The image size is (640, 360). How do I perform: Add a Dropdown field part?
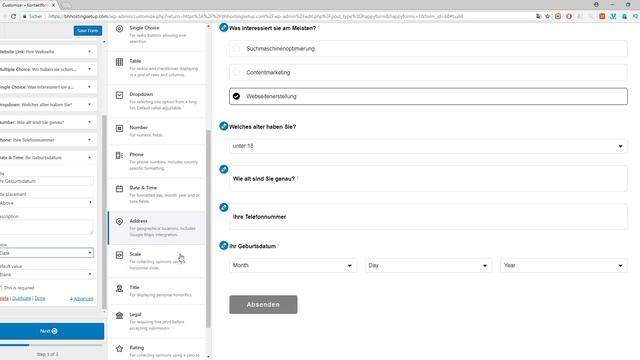point(157,101)
